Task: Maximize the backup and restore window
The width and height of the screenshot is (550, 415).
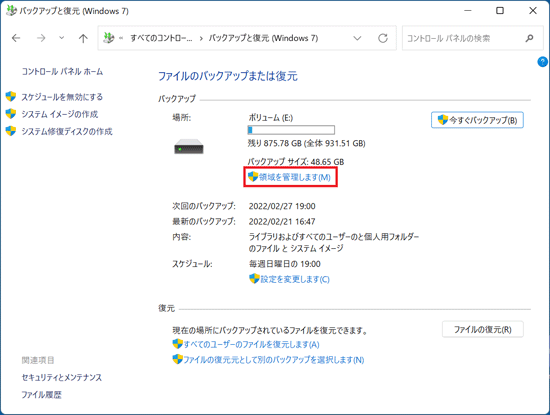Action: coord(500,11)
